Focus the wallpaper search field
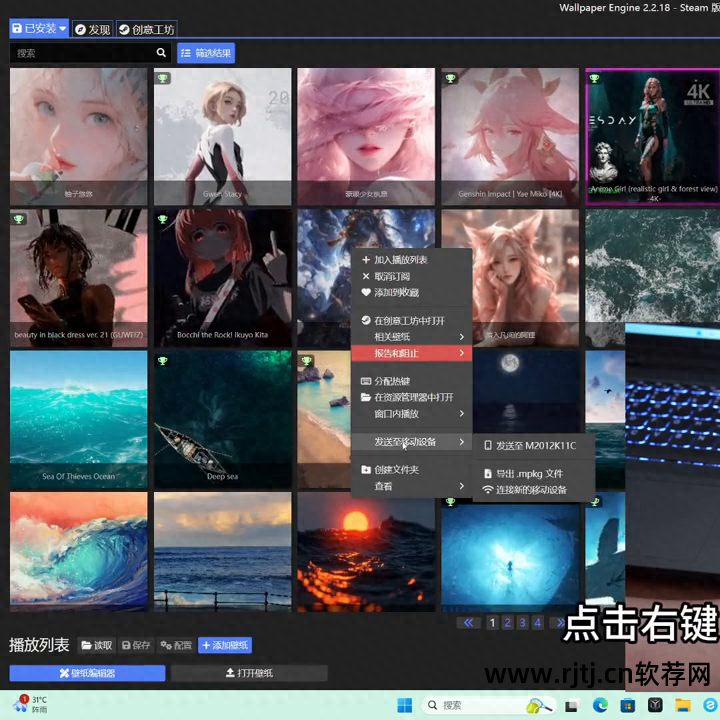Image resolution: width=720 pixels, height=720 pixels. (x=90, y=53)
